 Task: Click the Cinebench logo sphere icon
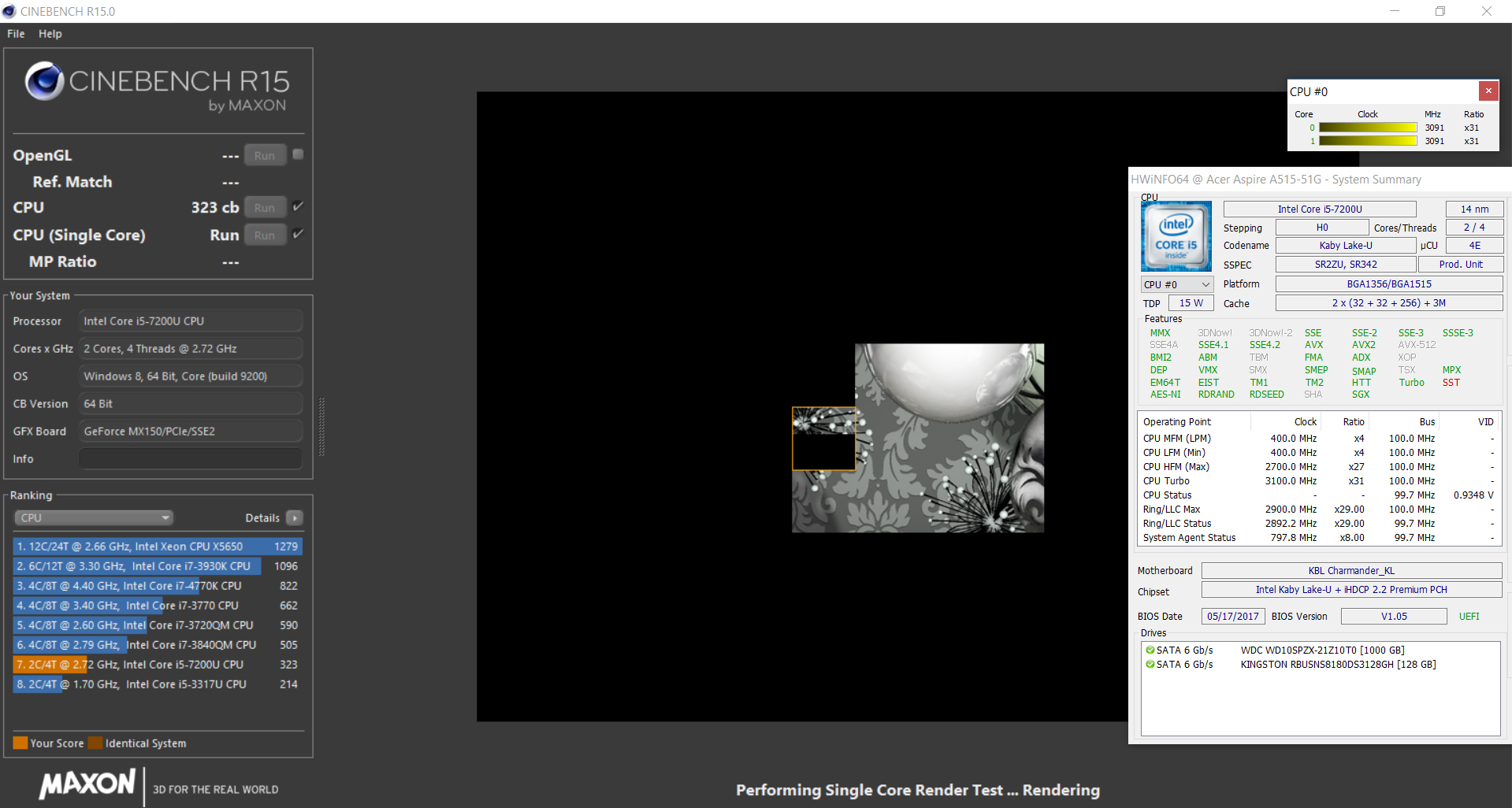[44, 80]
